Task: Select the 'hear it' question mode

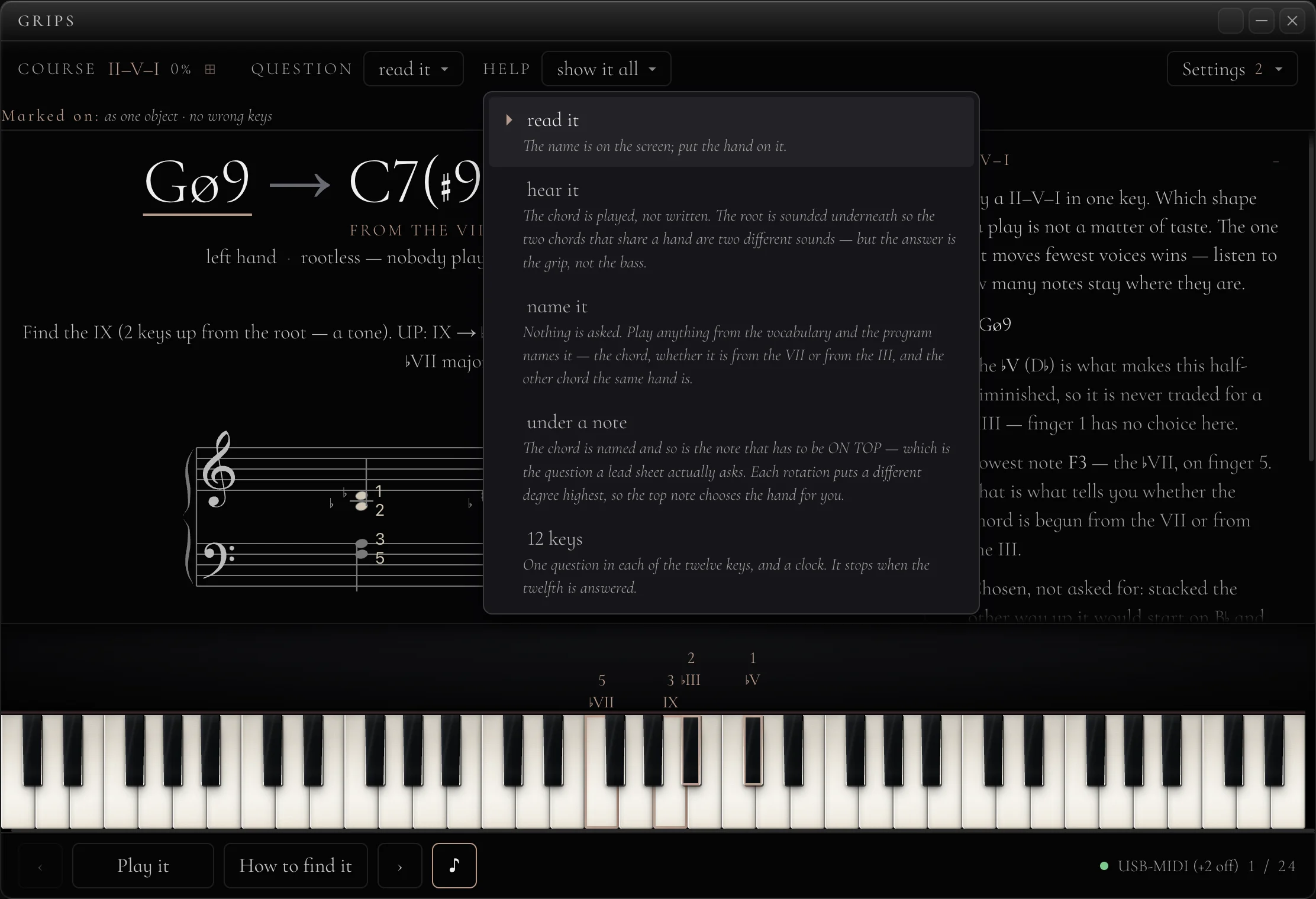Action: [x=731, y=225]
